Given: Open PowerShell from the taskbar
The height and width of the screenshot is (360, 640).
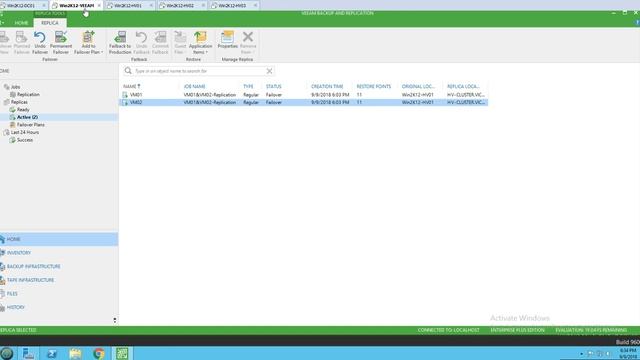Looking at the screenshot, I should [52, 353].
